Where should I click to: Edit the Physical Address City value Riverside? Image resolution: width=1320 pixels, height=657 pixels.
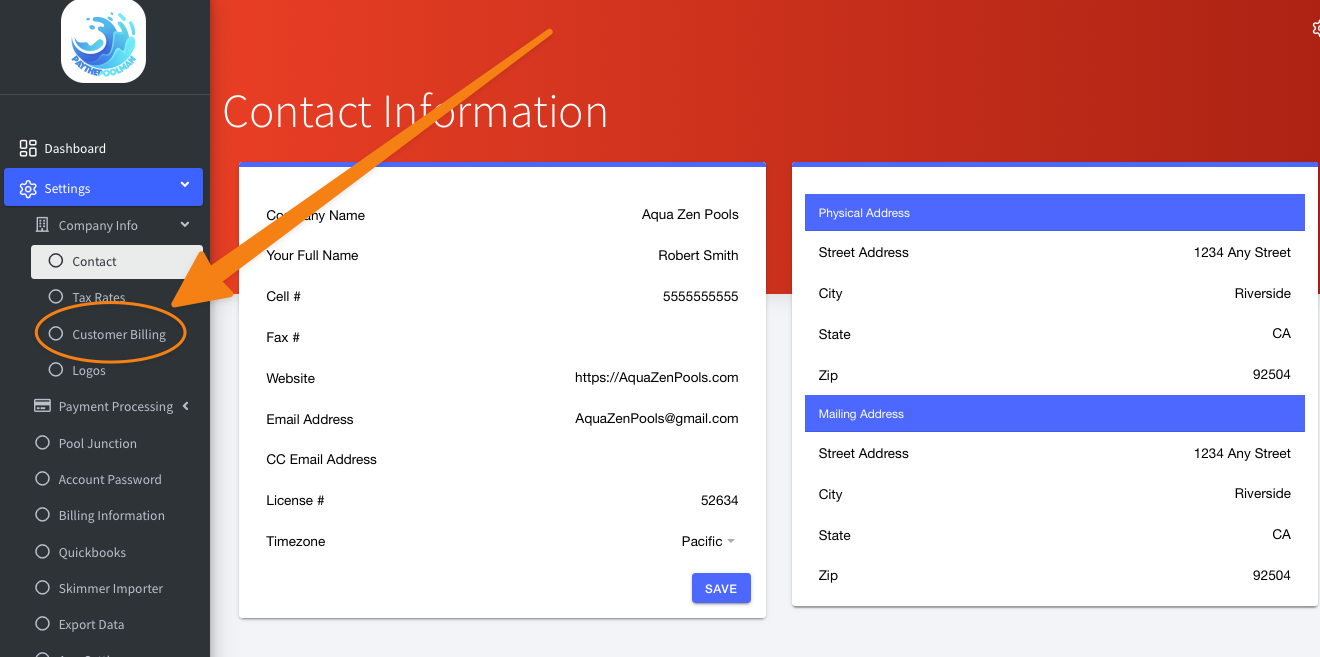pyautogui.click(x=1262, y=293)
